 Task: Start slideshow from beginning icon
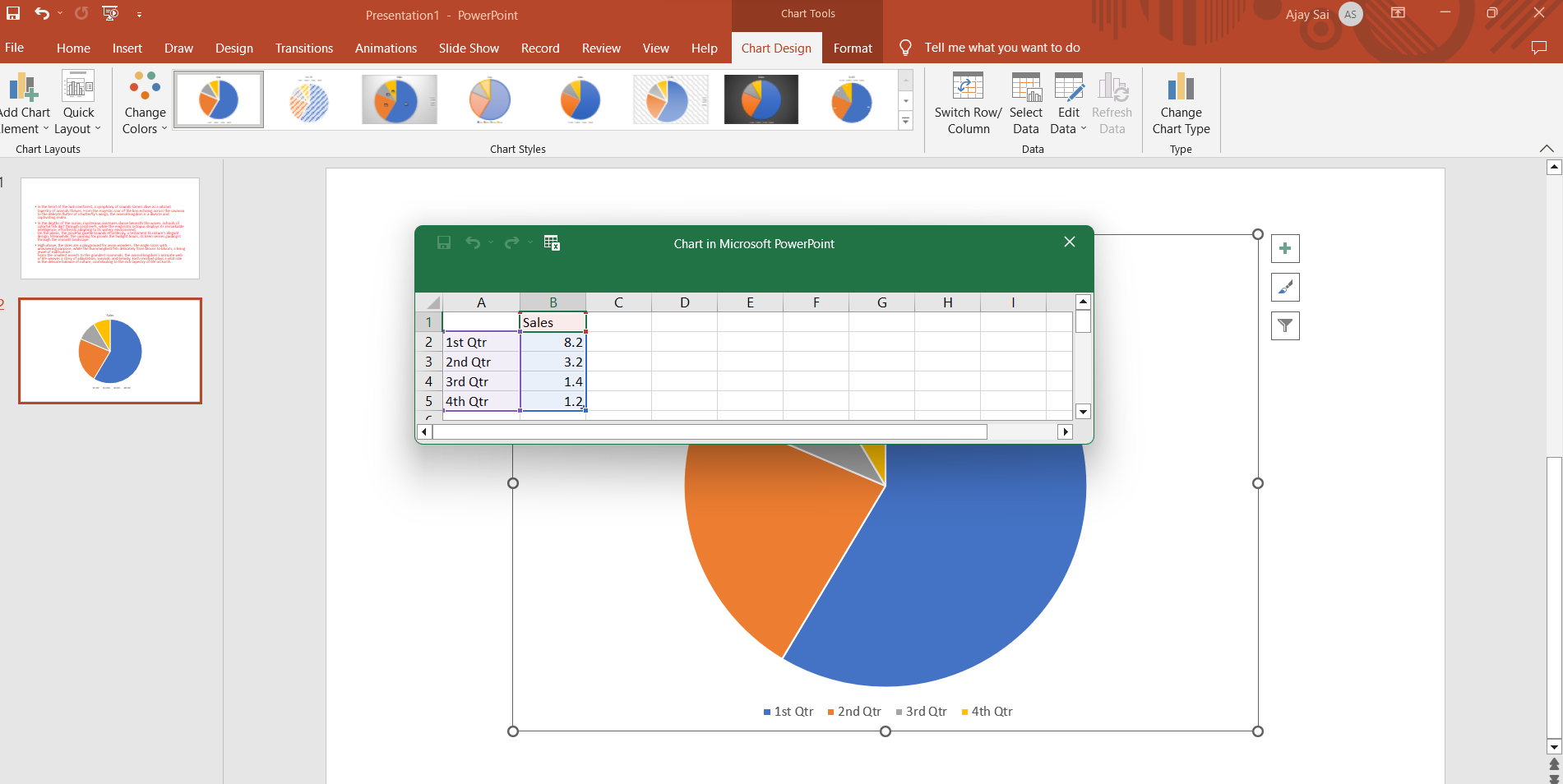coord(110,13)
